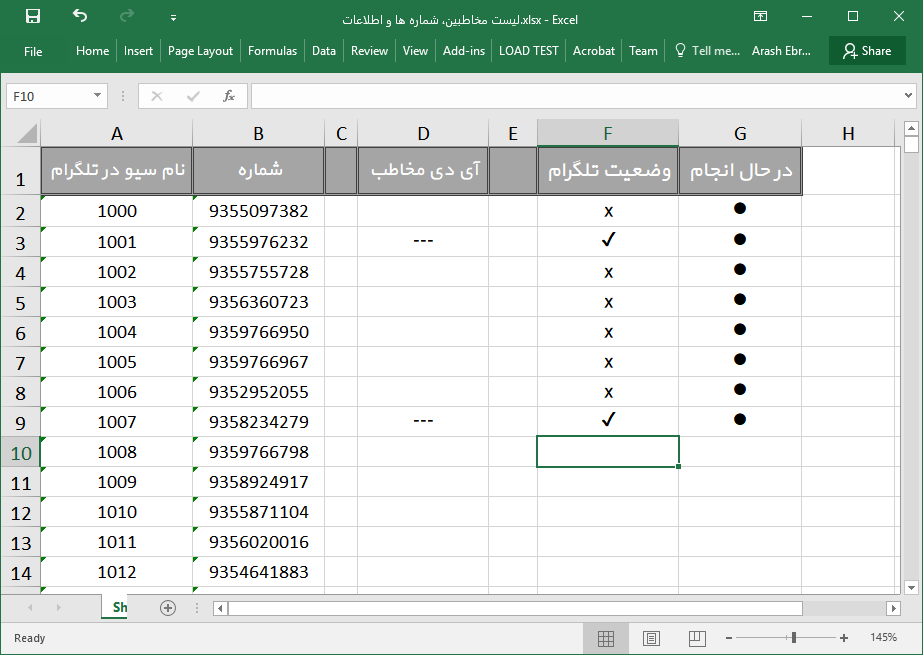Select row 5 header
This screenshot has width=923, height=655.
tap(21, 302)
